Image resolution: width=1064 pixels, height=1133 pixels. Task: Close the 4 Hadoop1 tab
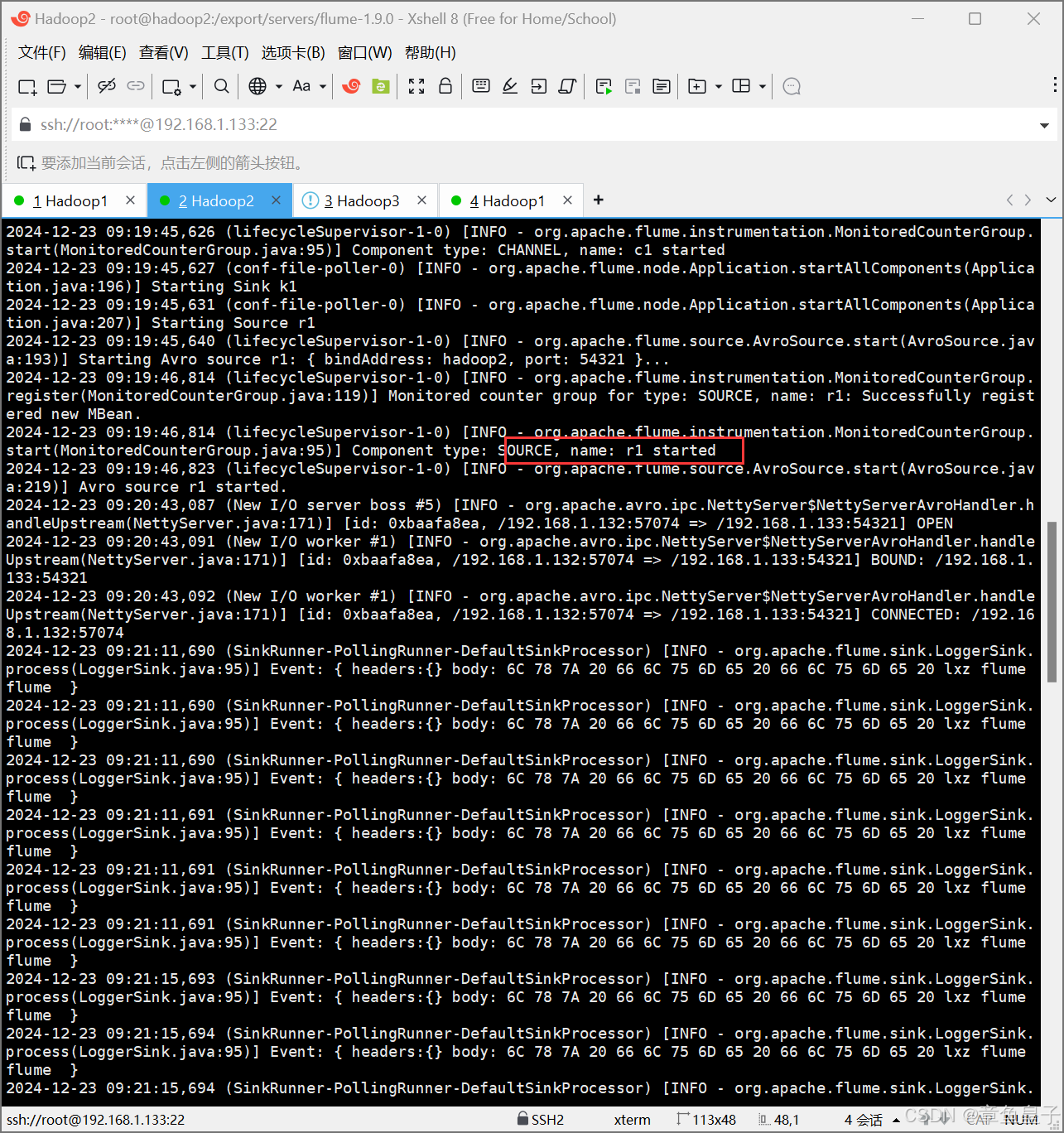pos(567,200)
